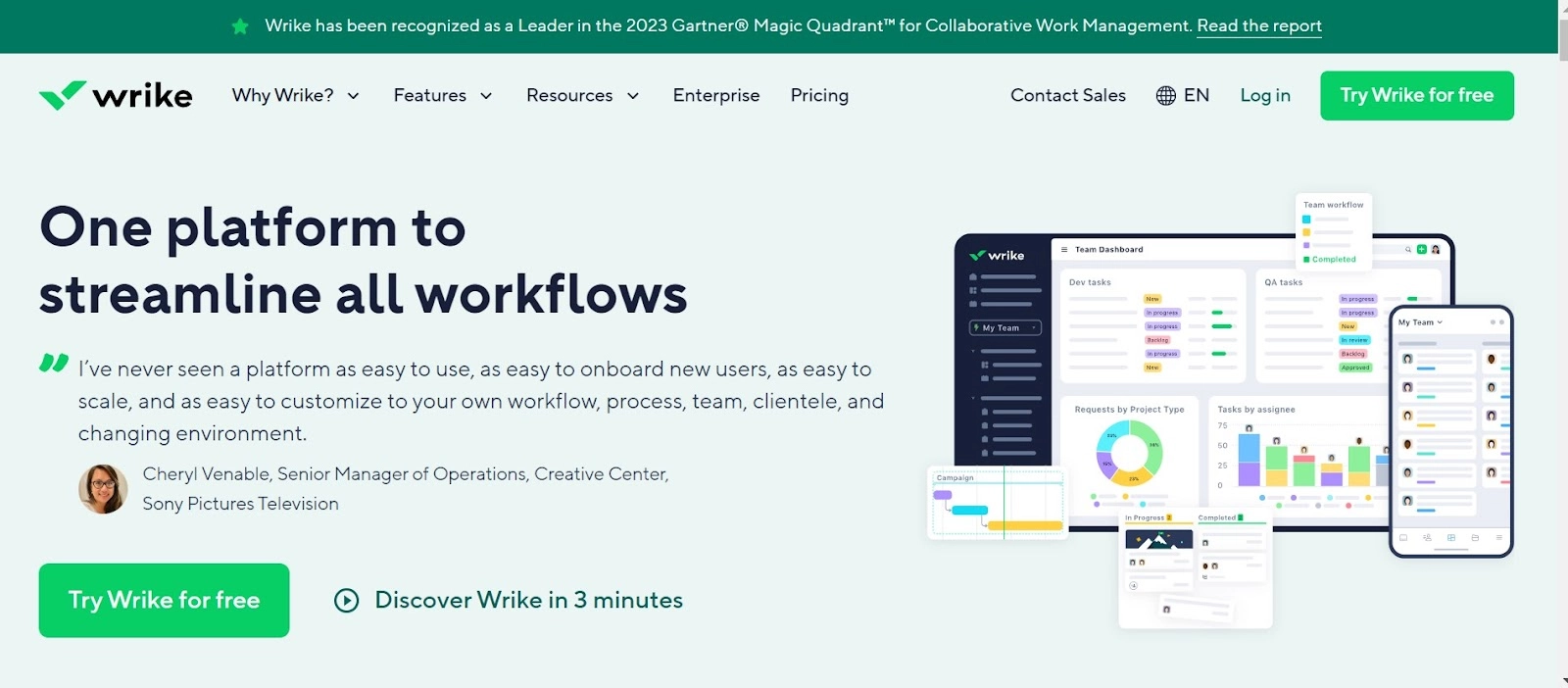1568x688 pixels.
Task: Go to the Pricing page
Action: pyautogui.click(x=819, y=95)
